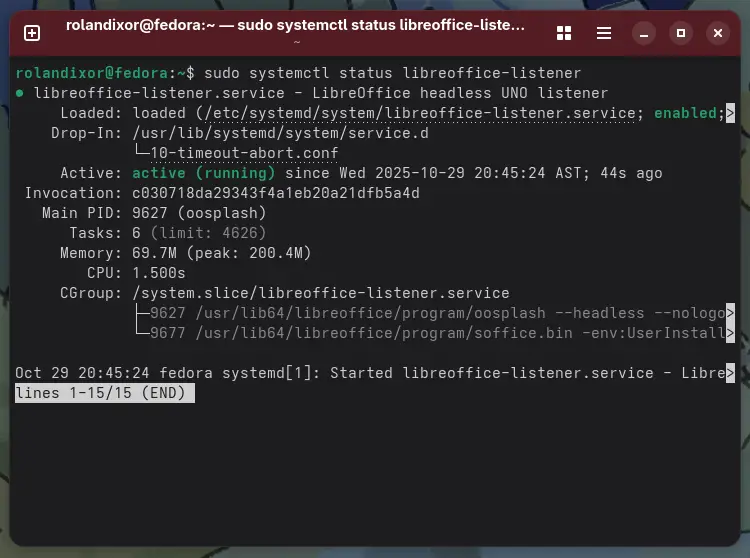The height and width of the screenshot is (558, 750).
Task: Show the tab overview grid
Action: point(564,33)
